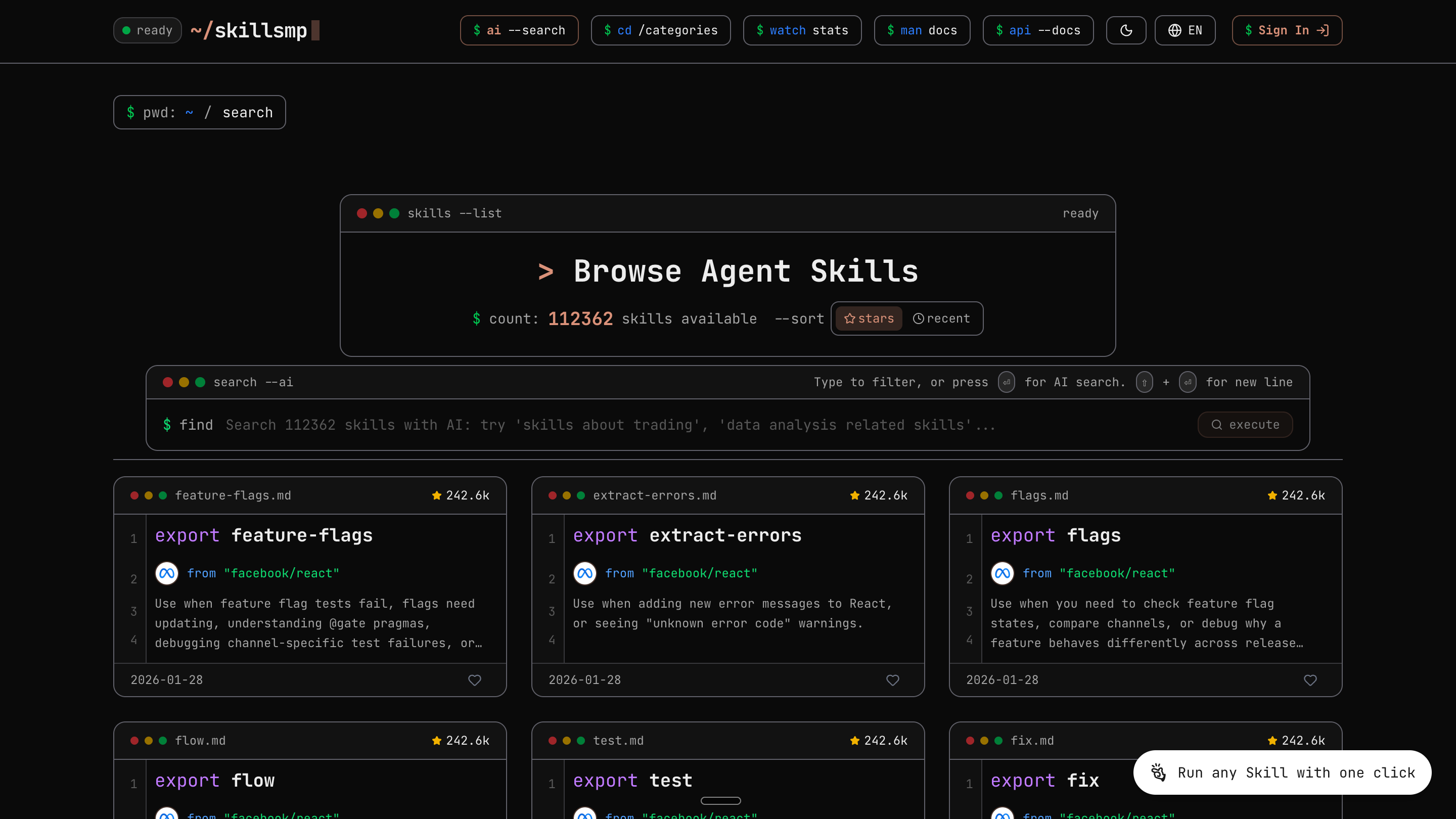This screenshot has width=1456, height=819.
Task: Click Meta avatar on flags card
Action: pos(1002,573)
